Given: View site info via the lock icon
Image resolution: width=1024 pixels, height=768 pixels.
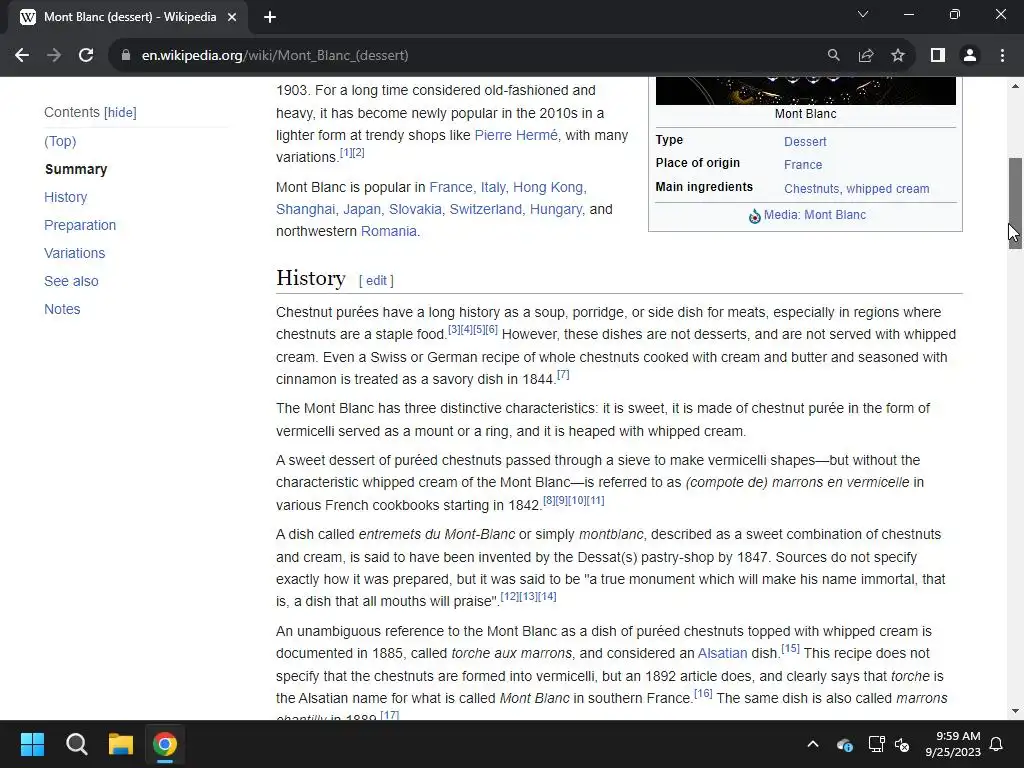Looking at the screenshot, I should (x=126, y=56).
